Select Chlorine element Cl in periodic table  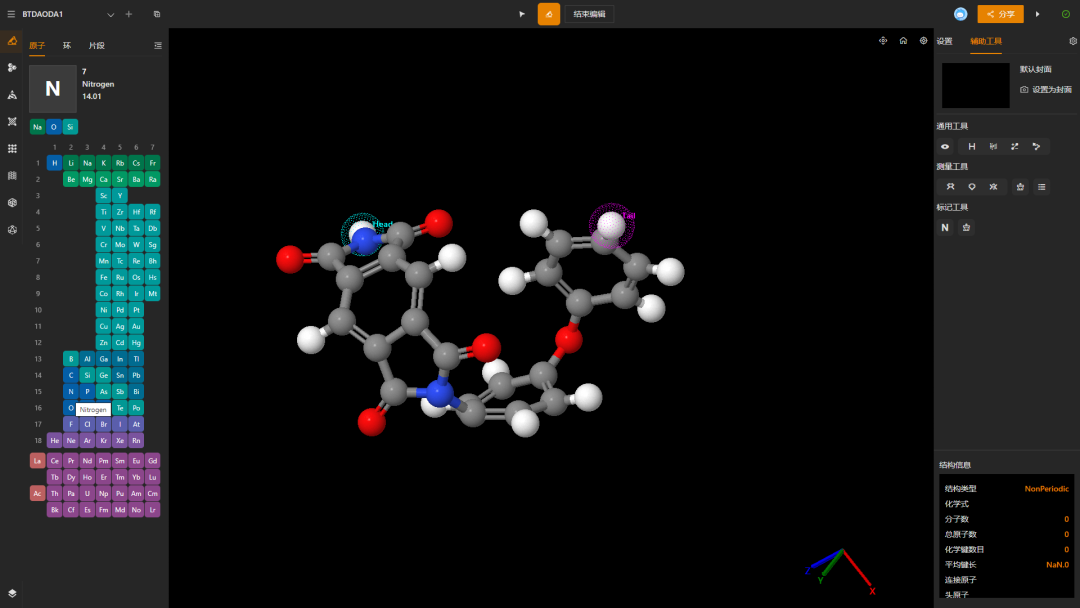pos(87,424)
